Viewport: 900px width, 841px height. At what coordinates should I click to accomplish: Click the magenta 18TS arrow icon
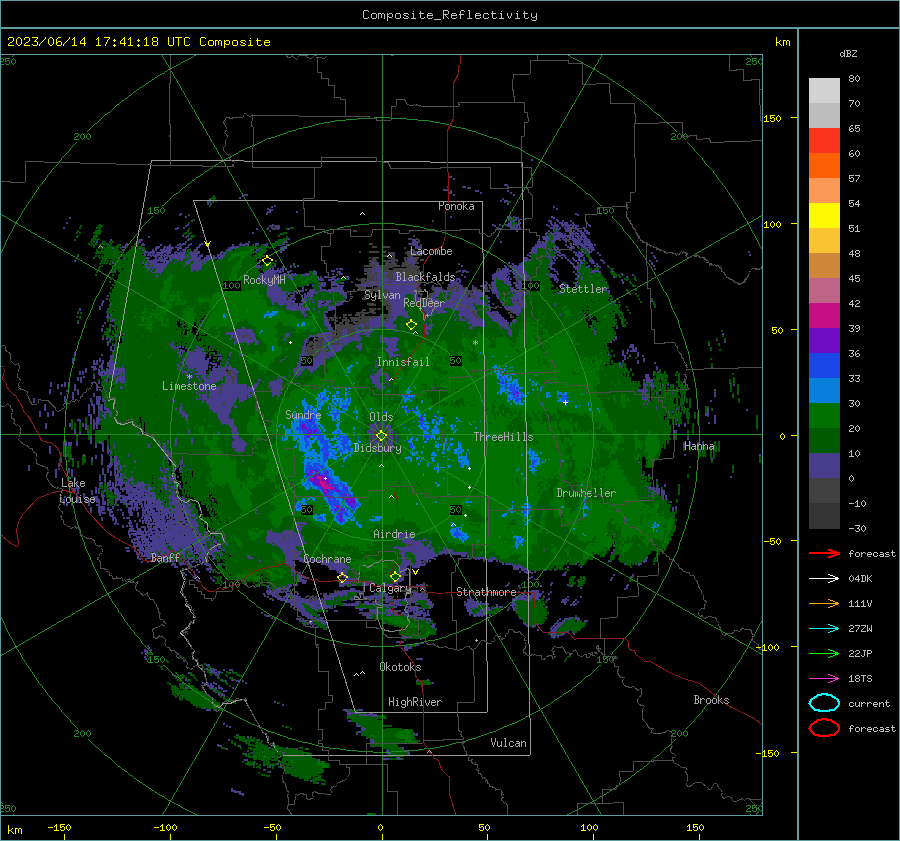(x=824, y=678)
